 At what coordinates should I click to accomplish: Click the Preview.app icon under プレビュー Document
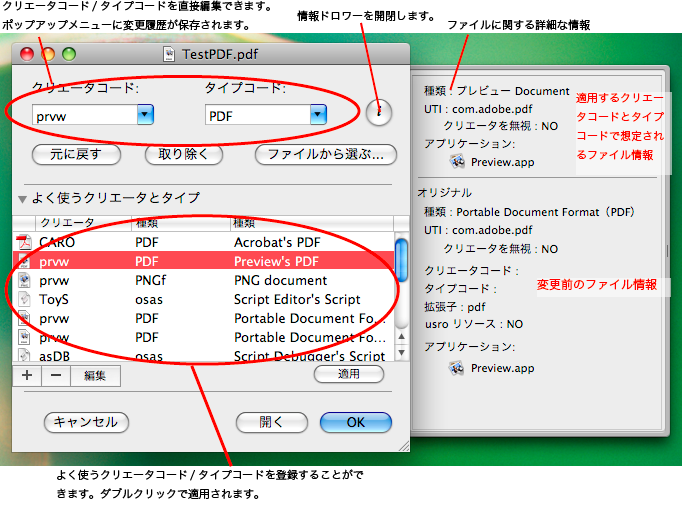coord(457,161)
